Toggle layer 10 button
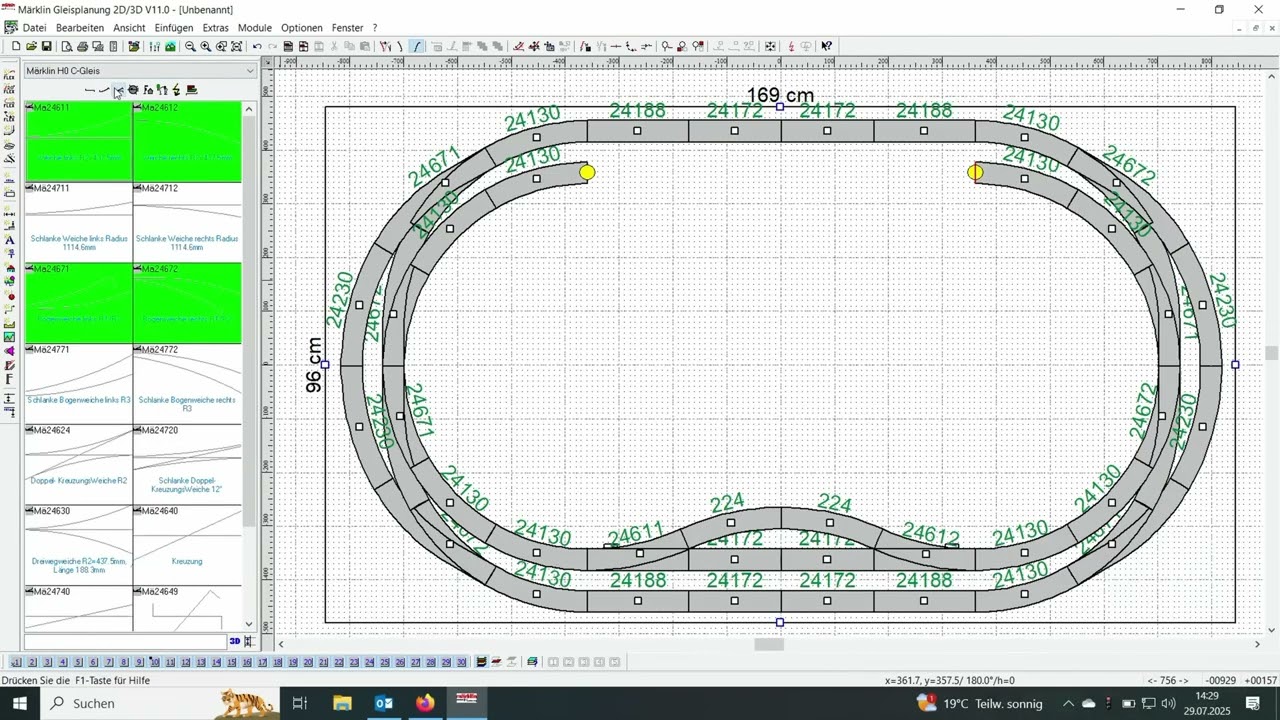 click(155, 662)
